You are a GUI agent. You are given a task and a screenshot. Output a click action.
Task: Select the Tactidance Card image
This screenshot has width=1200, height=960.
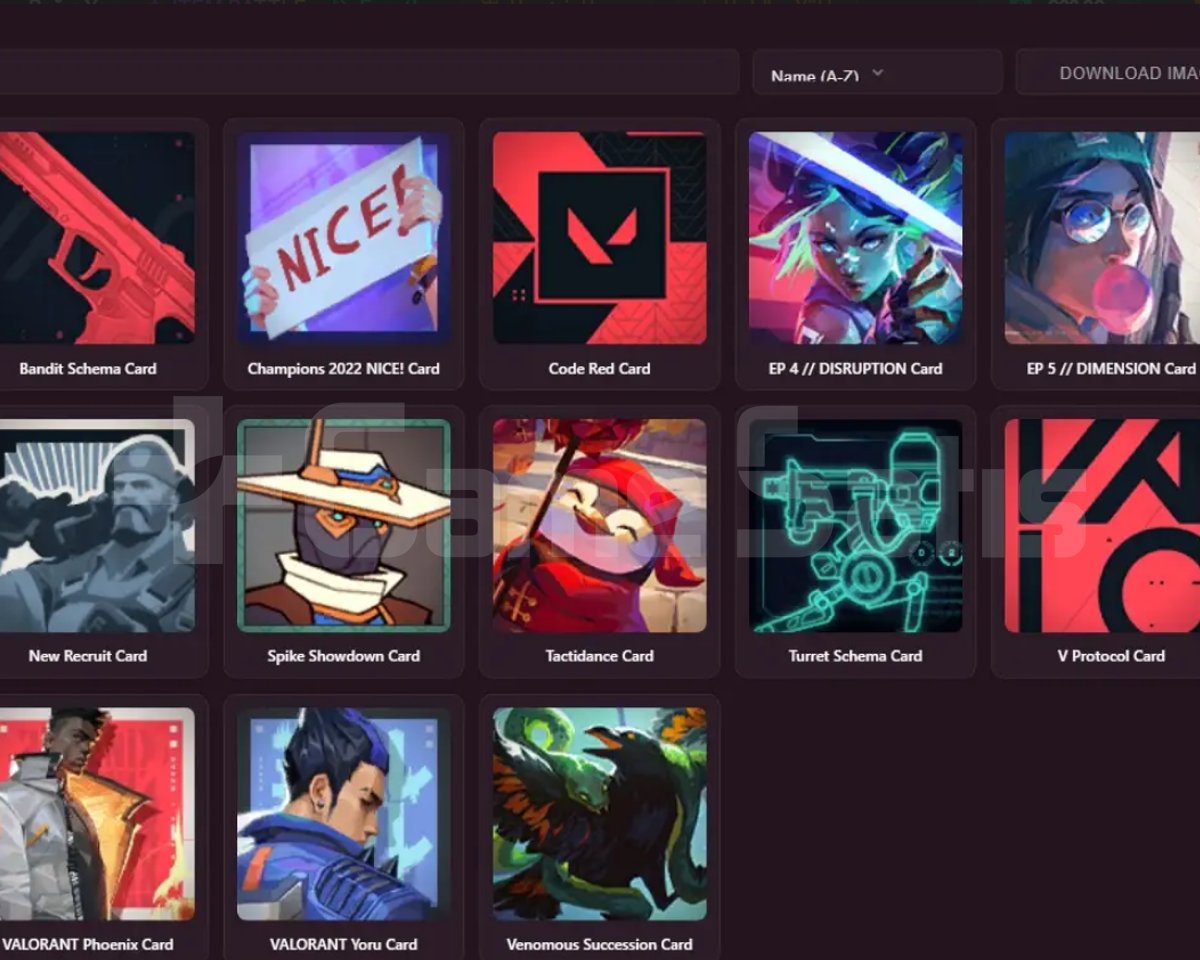coord(600,526)
